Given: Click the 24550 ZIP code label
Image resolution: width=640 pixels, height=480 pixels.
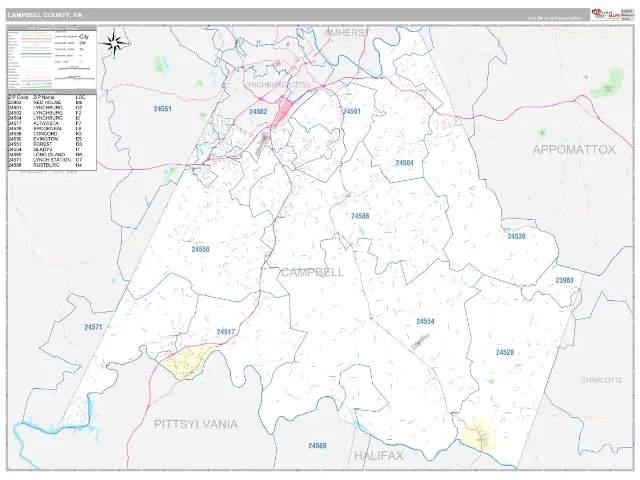Looking at the screenshot, I should pos(200,249).
